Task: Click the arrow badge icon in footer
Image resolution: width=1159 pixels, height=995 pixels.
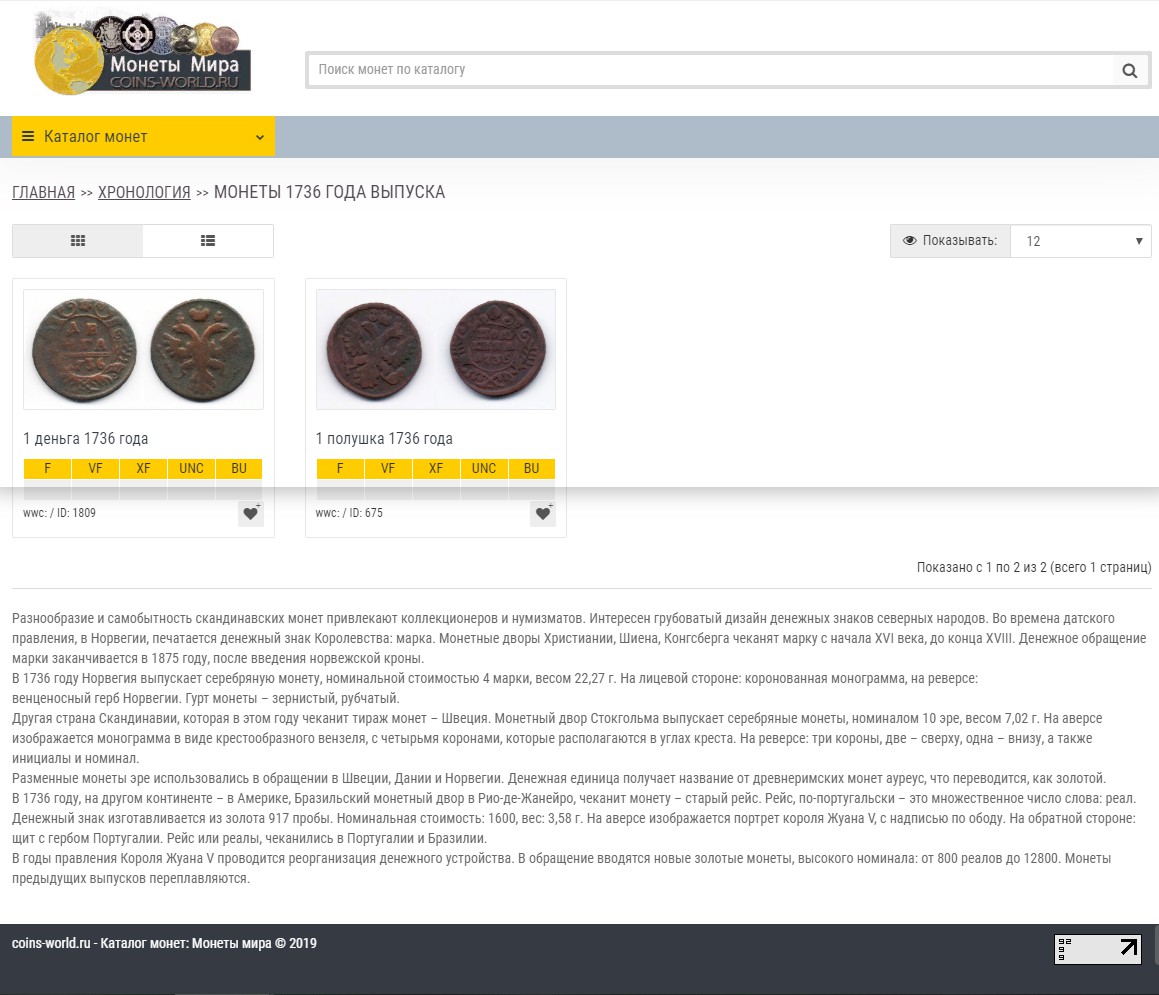Action: (1098, 949)
